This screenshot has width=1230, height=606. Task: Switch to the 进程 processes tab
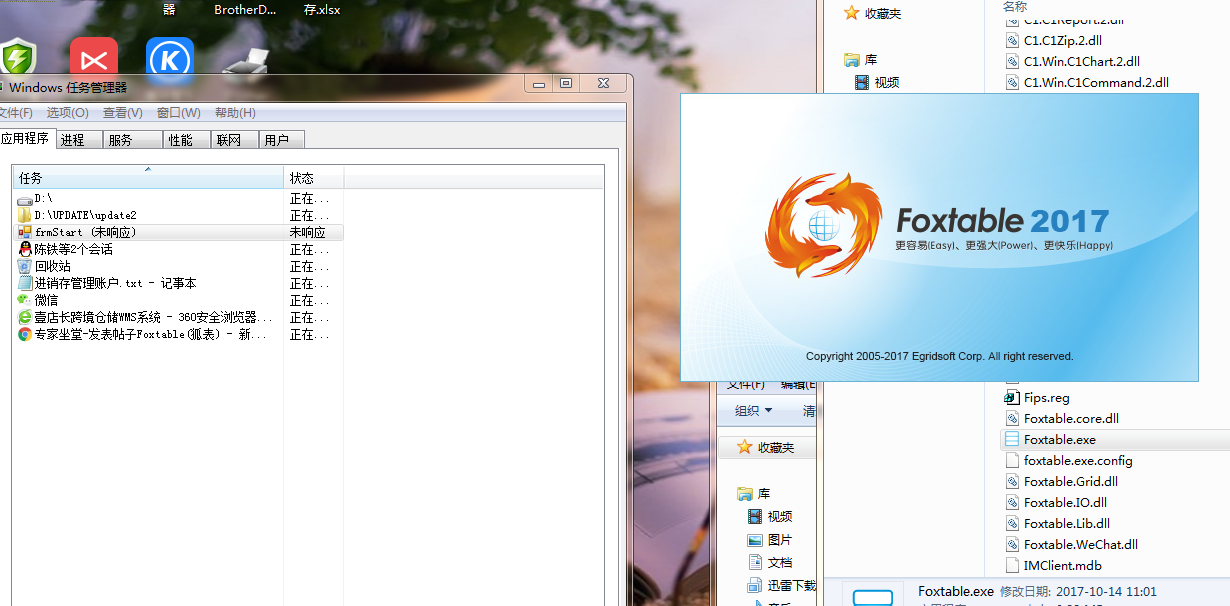pos(80,140)
